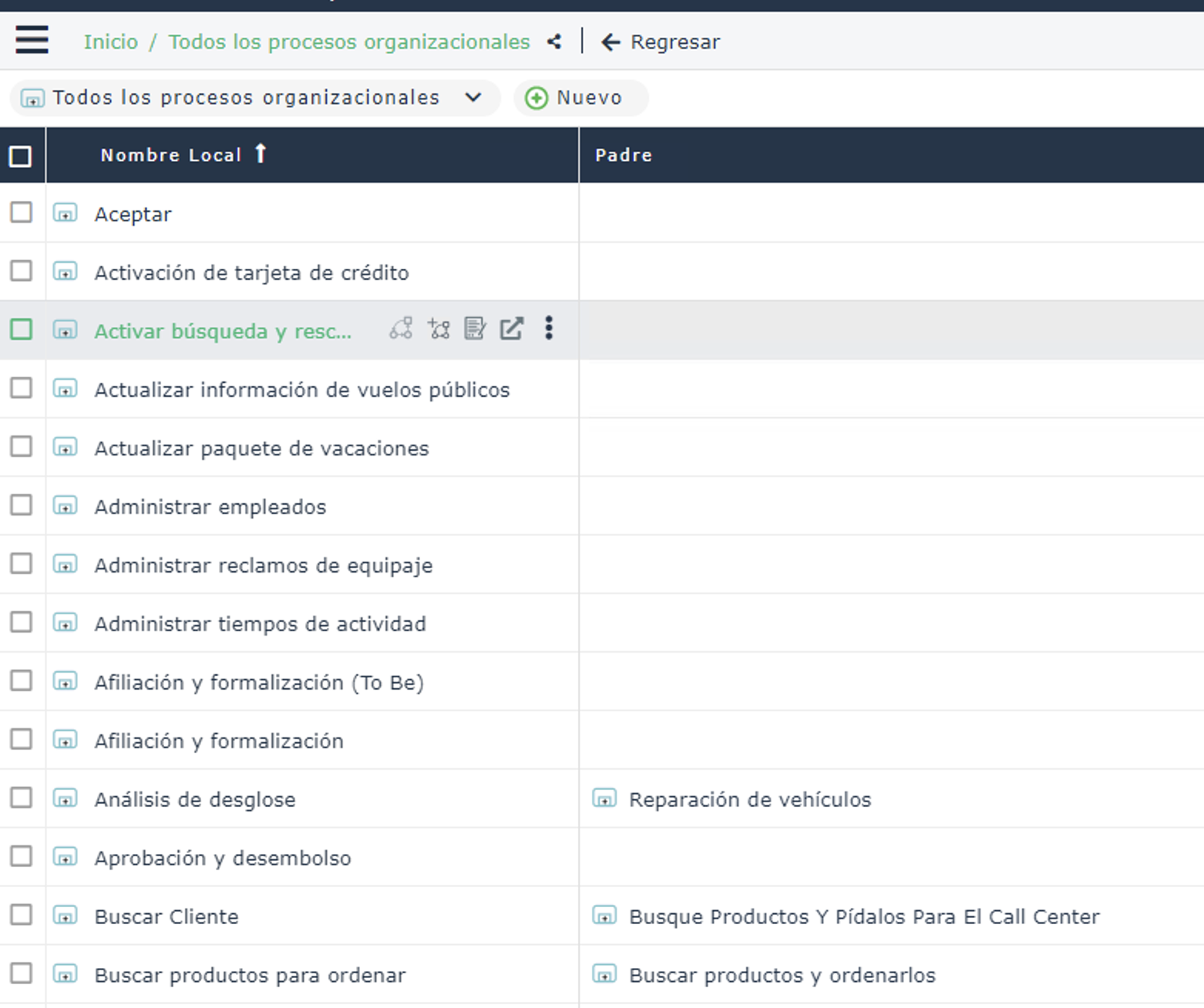This screenshot has height=1008, width=1204.
Task: Click the share icon beside the breadcrumb
Action: click(x=554, y=42)
